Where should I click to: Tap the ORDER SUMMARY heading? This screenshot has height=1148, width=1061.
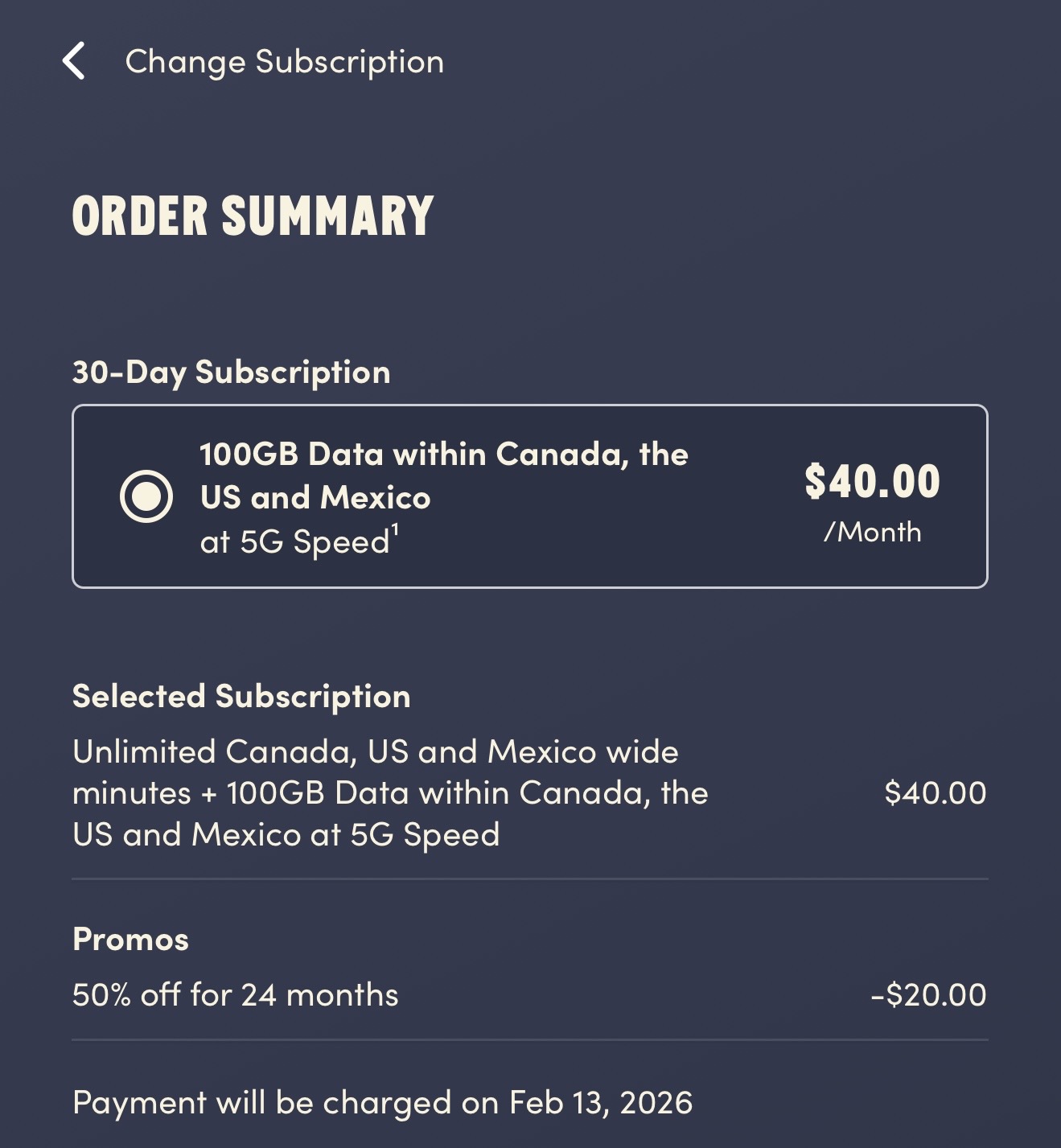[253, 216]
